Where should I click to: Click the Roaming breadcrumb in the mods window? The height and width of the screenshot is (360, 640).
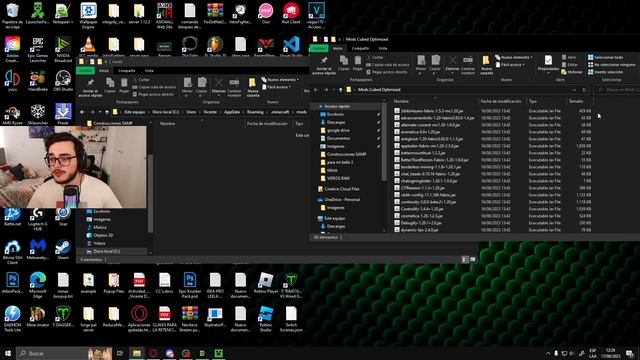(x=255, y=112)
